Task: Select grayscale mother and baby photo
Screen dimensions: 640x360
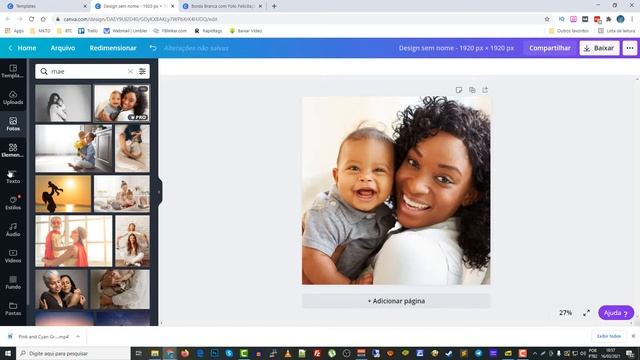Action: [x=63, y=103]
